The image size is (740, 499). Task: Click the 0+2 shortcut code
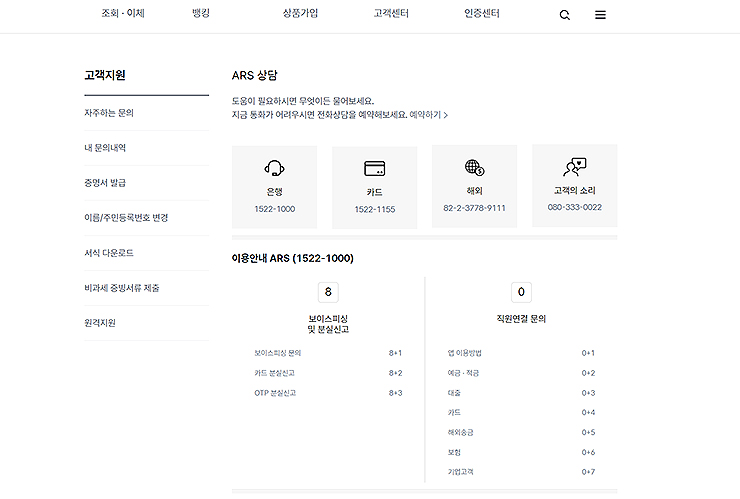tap(588, 373)
